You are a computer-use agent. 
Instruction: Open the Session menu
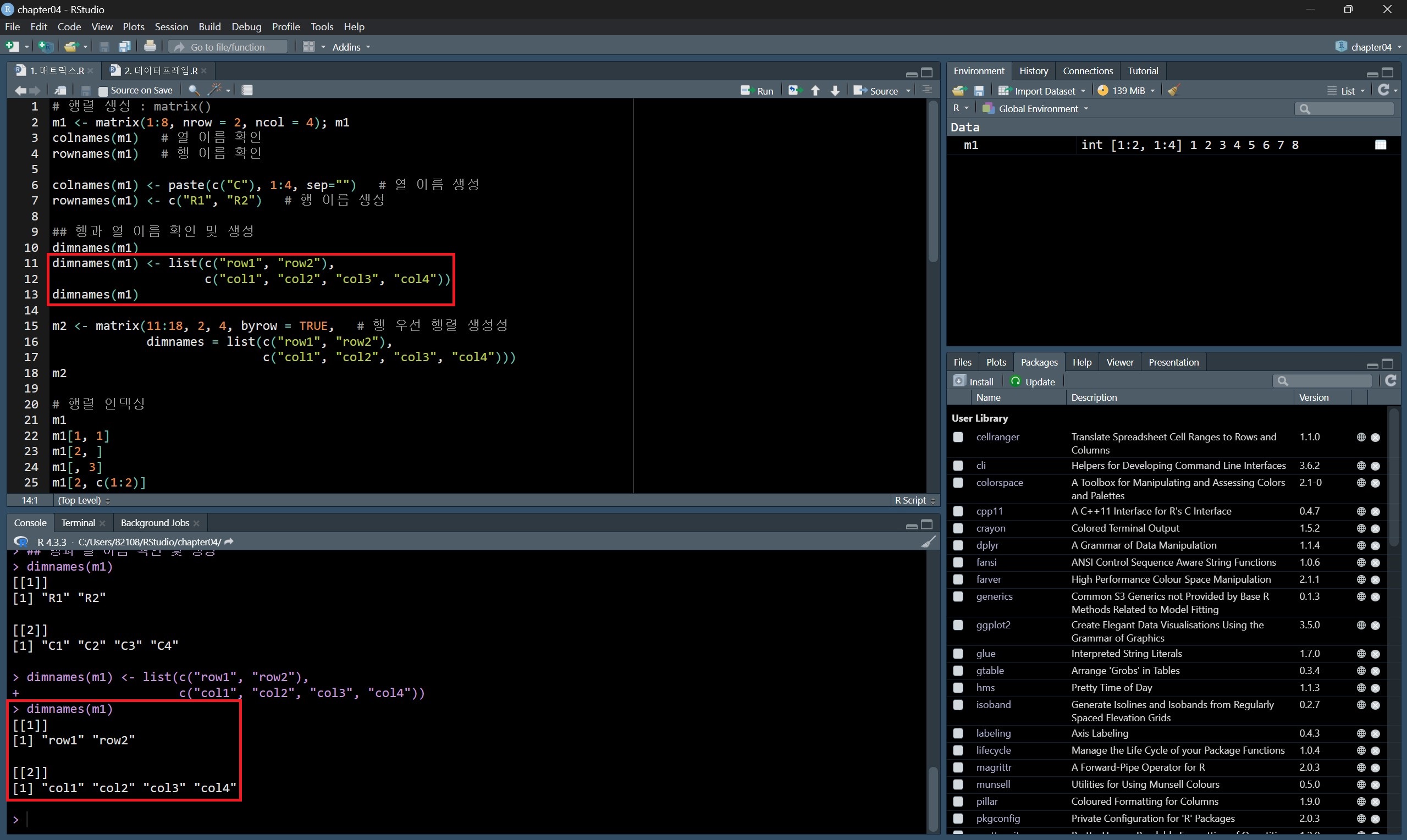(171, 26)
